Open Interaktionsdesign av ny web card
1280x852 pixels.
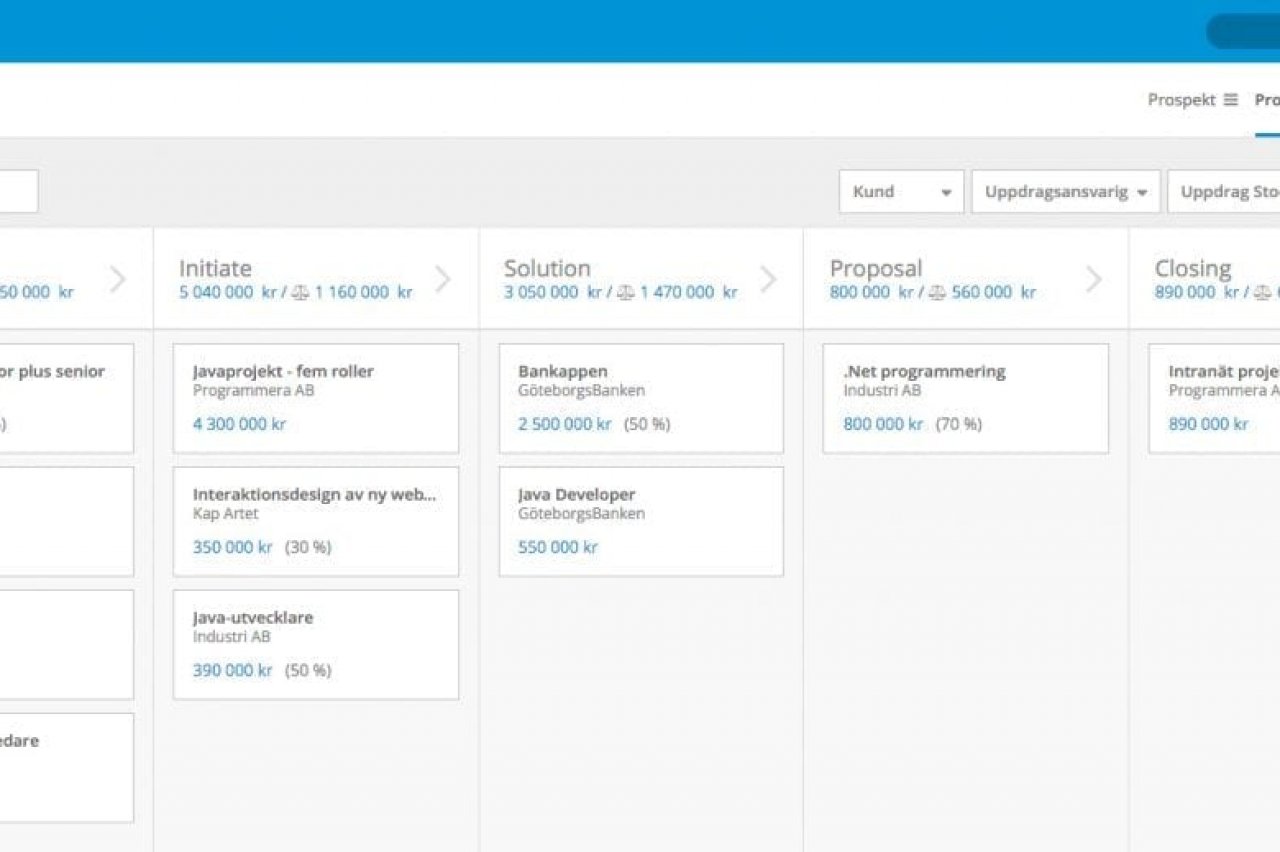click(316, 521)
